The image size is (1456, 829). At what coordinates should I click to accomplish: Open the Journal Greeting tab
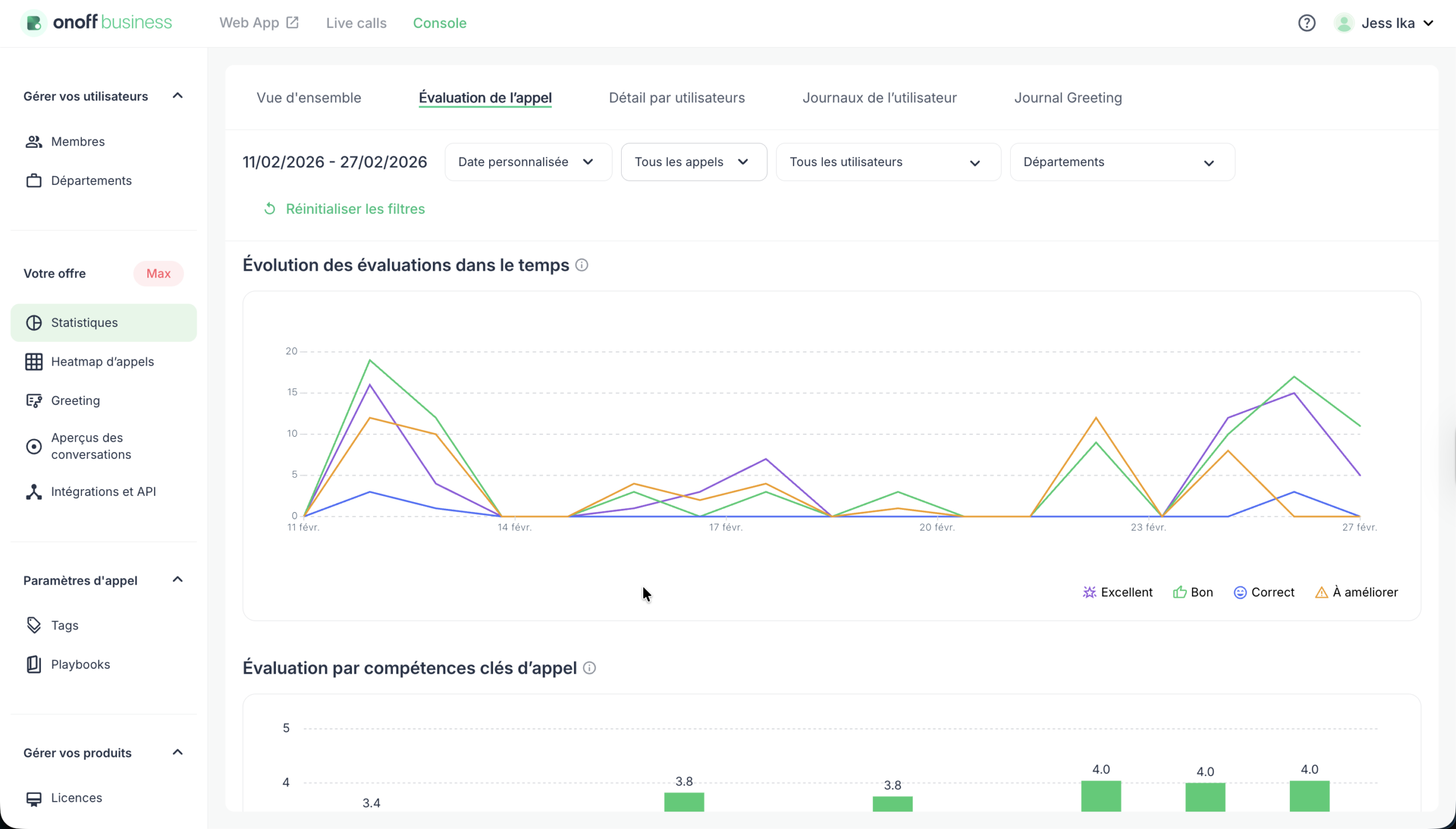click(1068, 97)
